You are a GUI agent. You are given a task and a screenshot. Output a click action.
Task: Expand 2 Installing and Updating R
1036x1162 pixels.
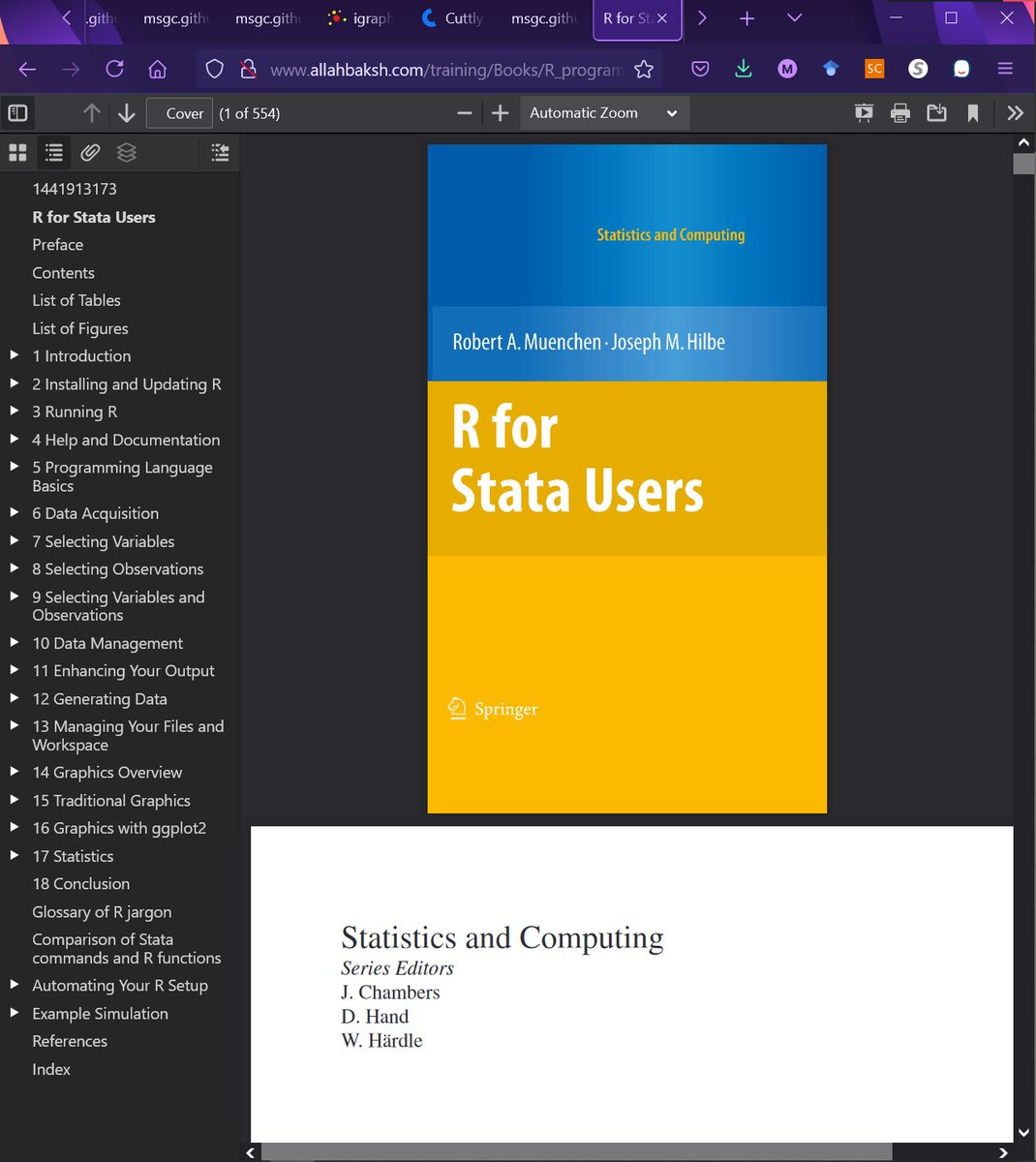(x=15, y=383)
